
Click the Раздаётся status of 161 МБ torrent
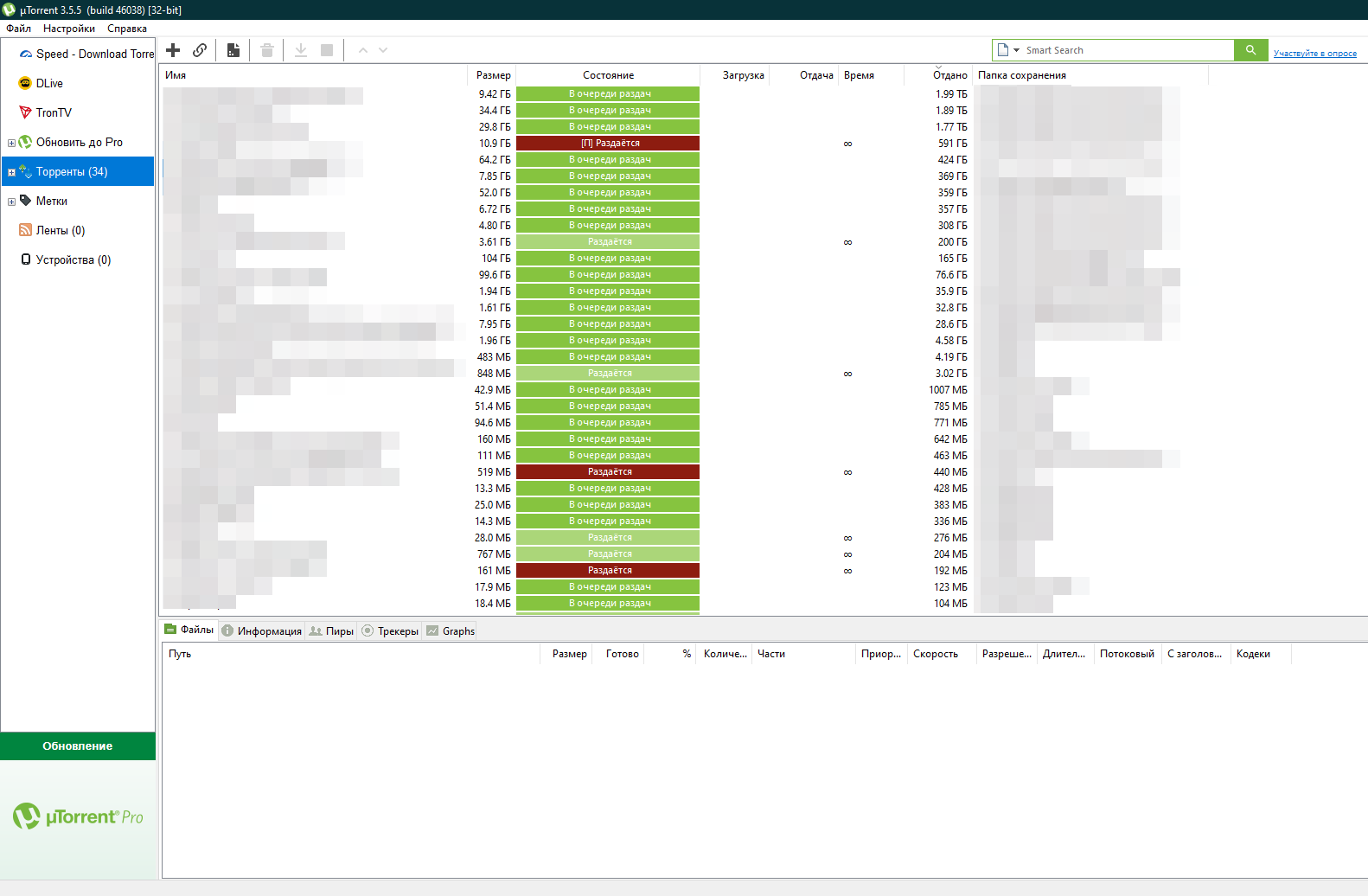[x=608, y=570]
